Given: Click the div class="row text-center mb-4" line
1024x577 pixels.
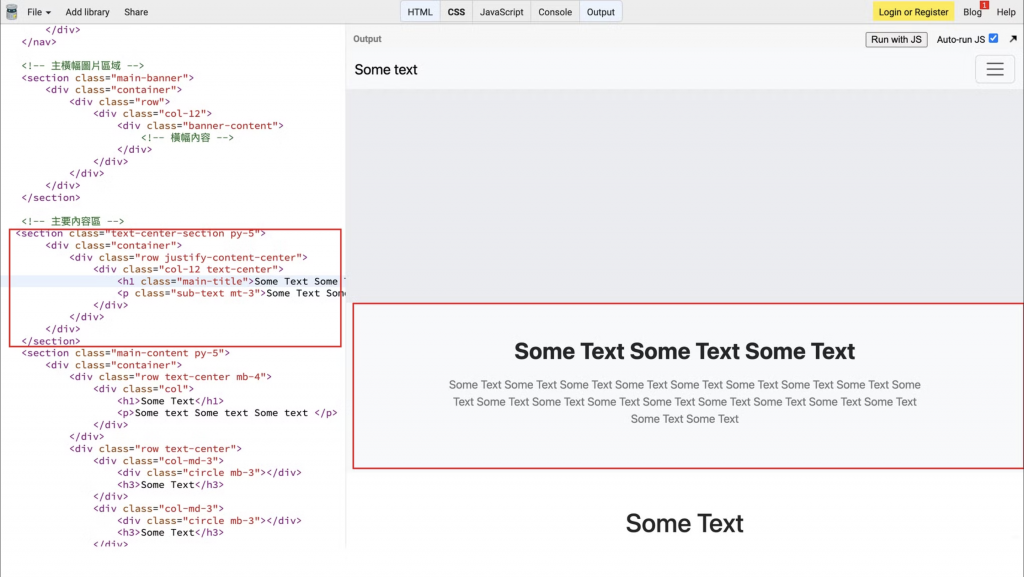Looking at the screenshot, I should (170, 377).
